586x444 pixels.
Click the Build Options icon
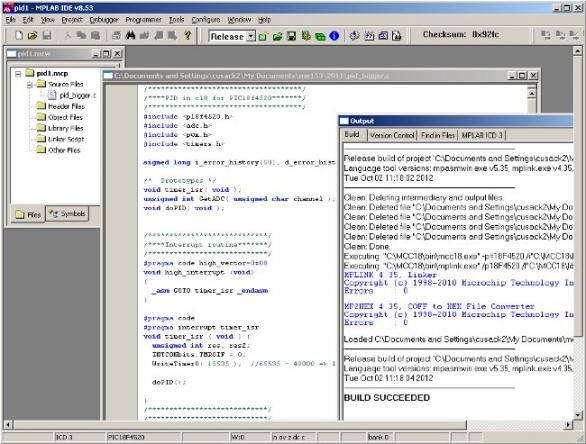(x=306, y=36)
